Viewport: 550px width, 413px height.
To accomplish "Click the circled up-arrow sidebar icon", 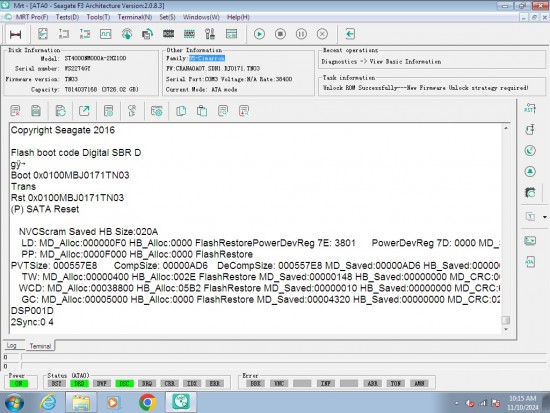I will (x=530, y=171).
